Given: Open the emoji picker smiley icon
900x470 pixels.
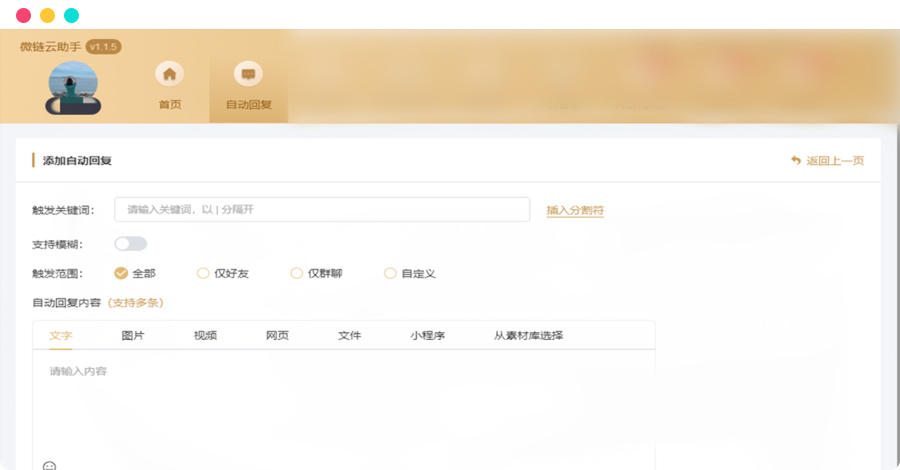Looking at the screenshot, I should 50,465.
